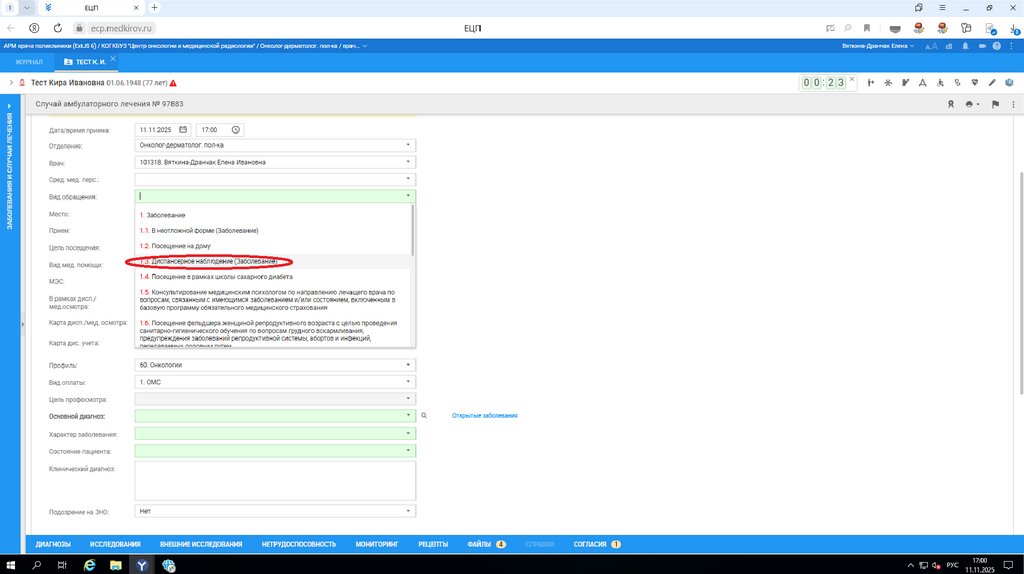Viewport: 1024px width, 574px height.
Task: Select 1.1. В неотложной форме (Заболевание)
Action: click(274, 231)
